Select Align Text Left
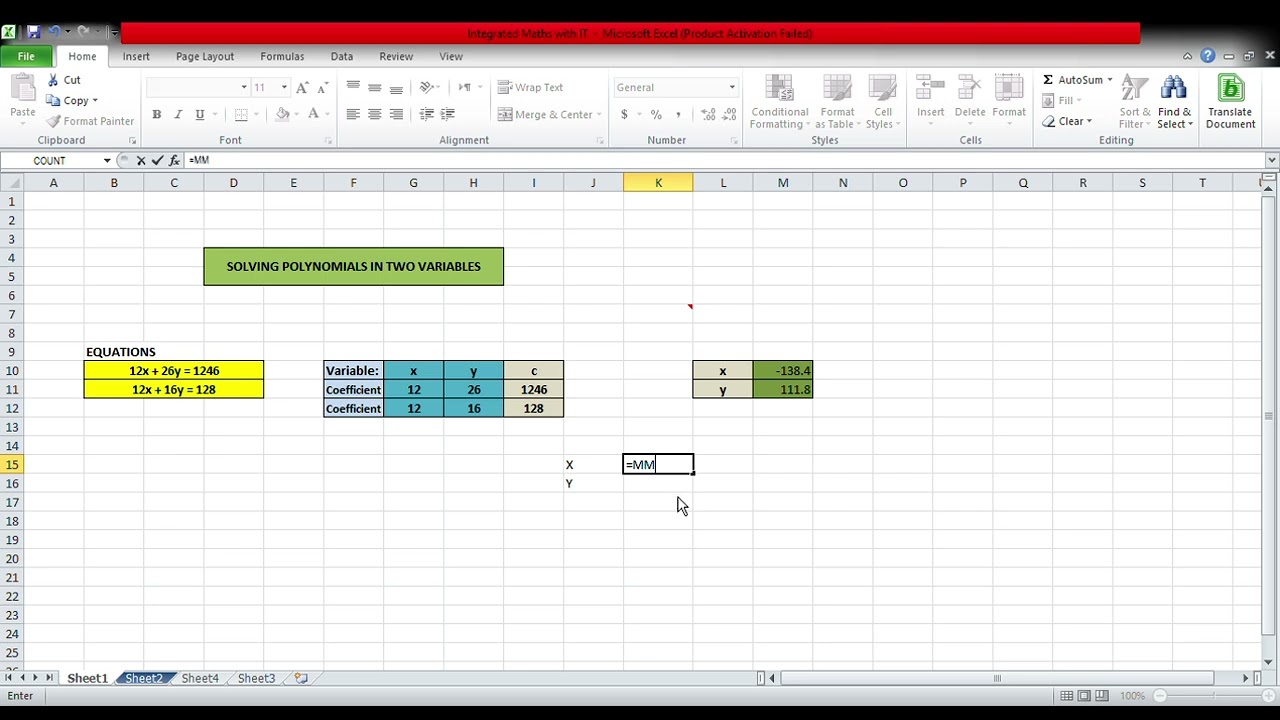 click(353, 114)
